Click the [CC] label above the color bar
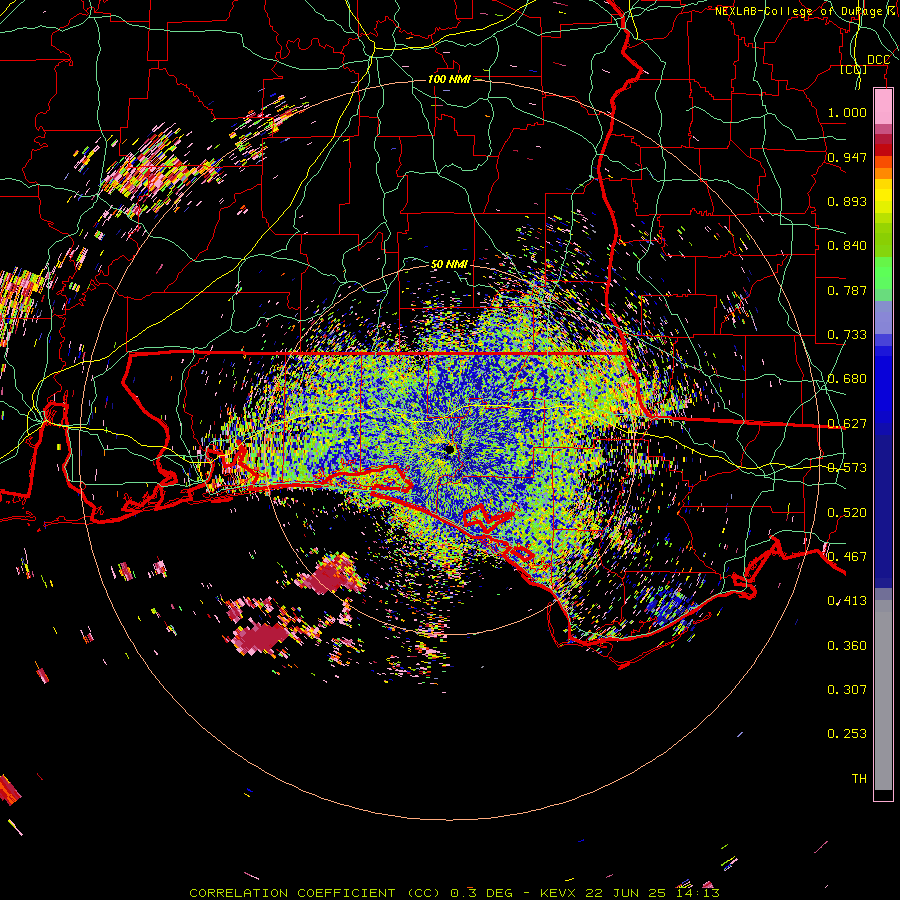 853,69
